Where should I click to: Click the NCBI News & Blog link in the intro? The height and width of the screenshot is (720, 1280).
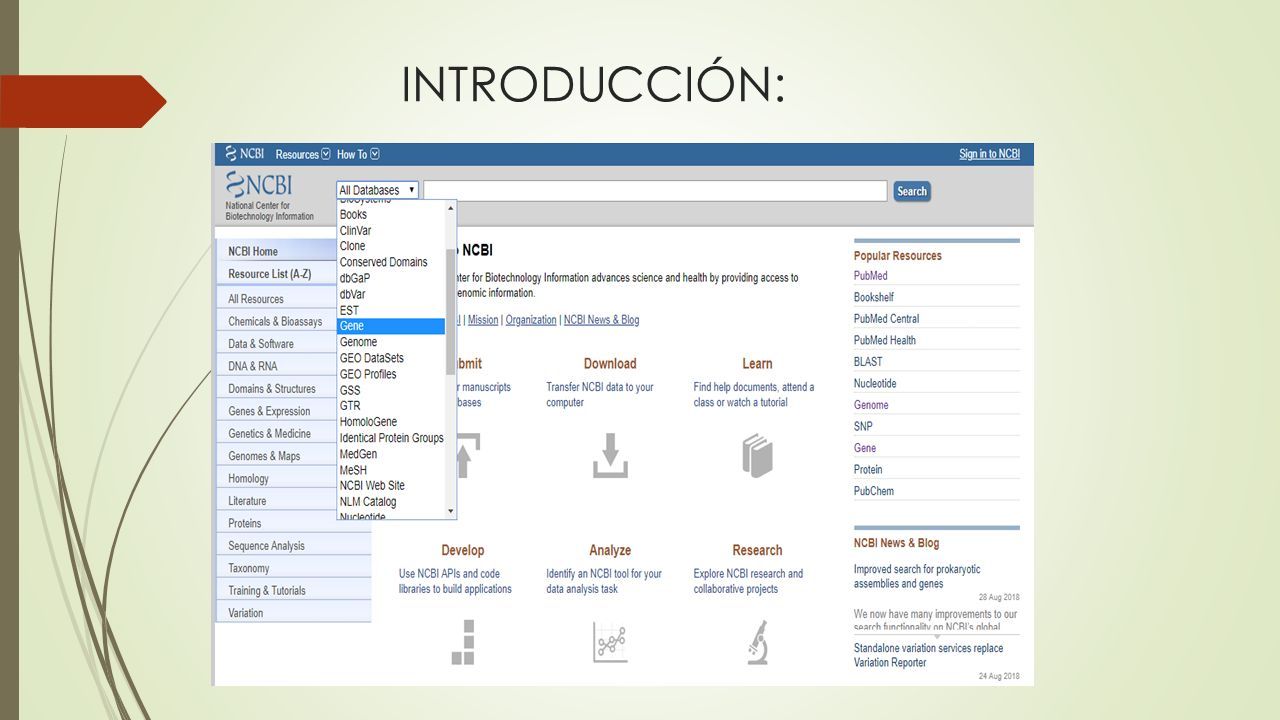(x=601, y=320)
